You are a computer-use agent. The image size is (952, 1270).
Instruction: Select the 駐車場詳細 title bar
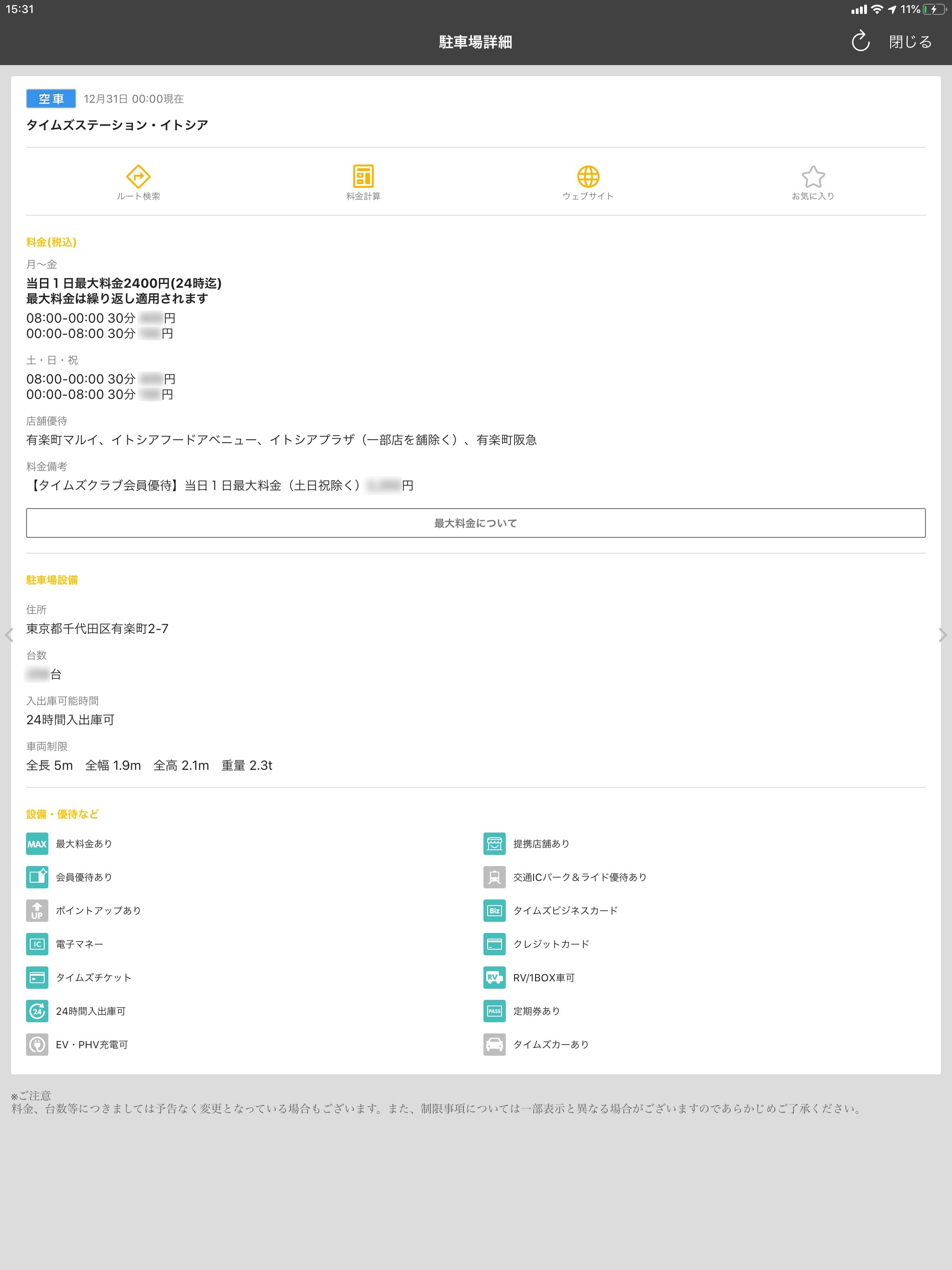(x=476, y=41)
